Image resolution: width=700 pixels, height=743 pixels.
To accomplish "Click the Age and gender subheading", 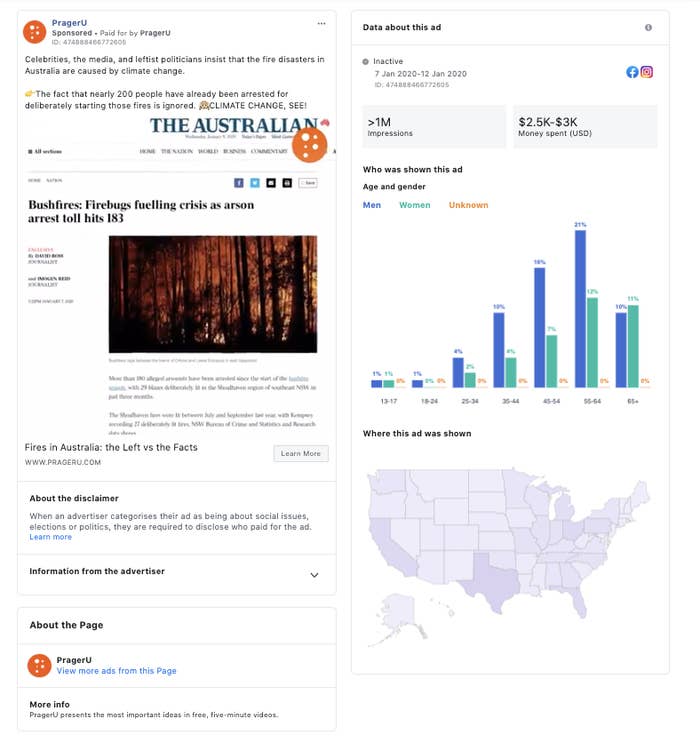I will pos(394,187).
